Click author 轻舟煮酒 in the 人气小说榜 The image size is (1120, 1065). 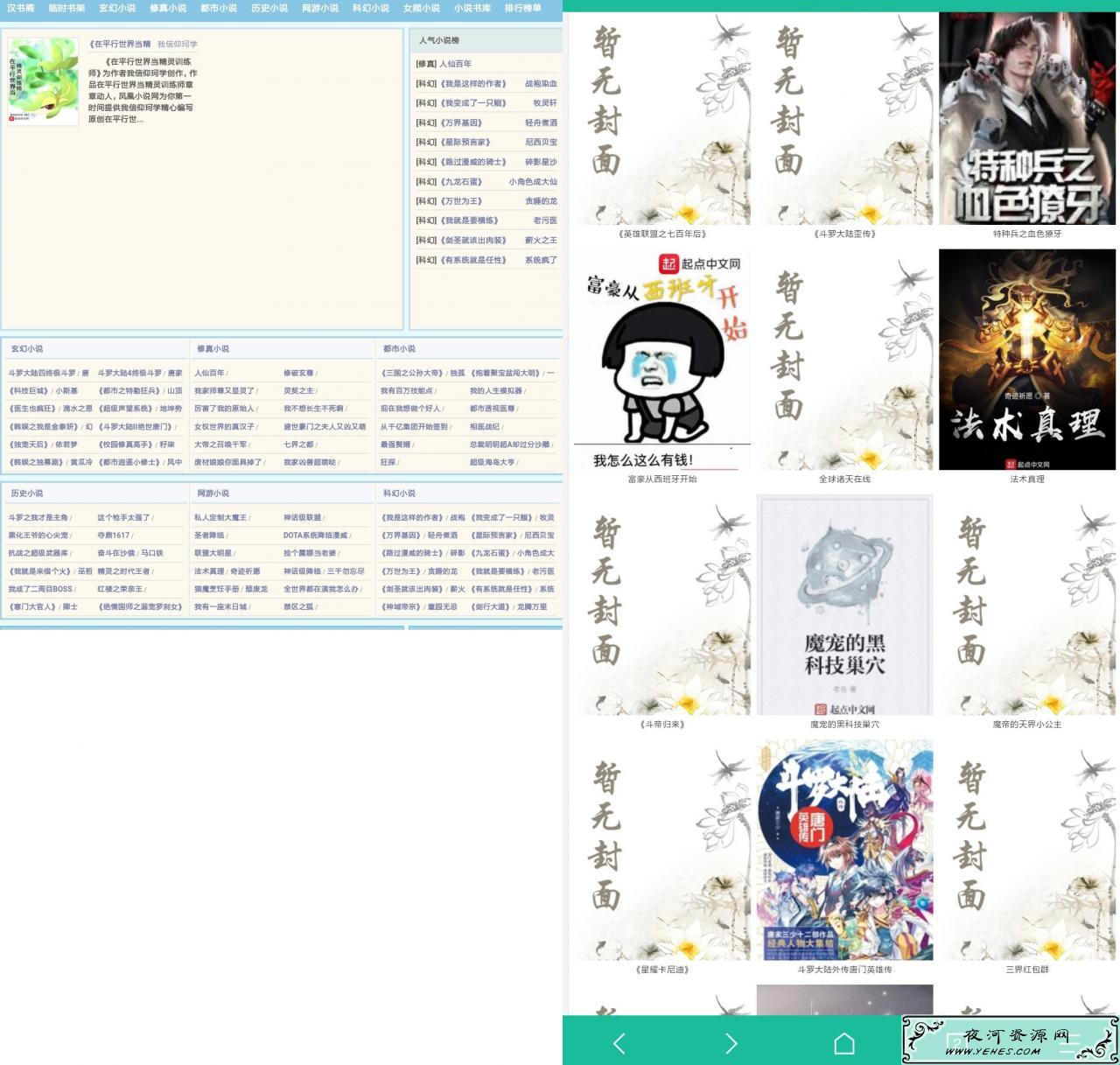(541, 123)
